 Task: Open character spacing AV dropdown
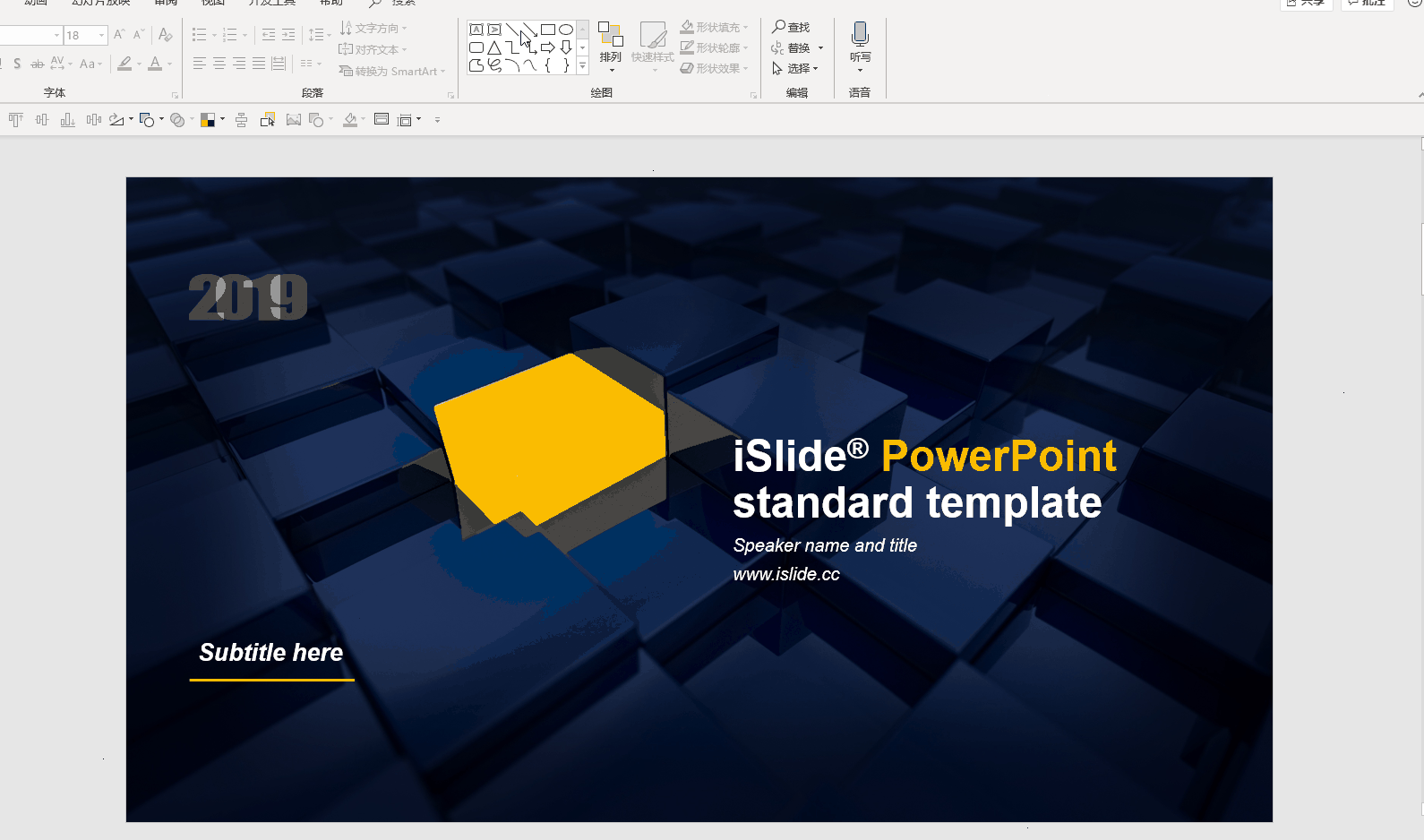pyautogui.click(x=60, y=64)
